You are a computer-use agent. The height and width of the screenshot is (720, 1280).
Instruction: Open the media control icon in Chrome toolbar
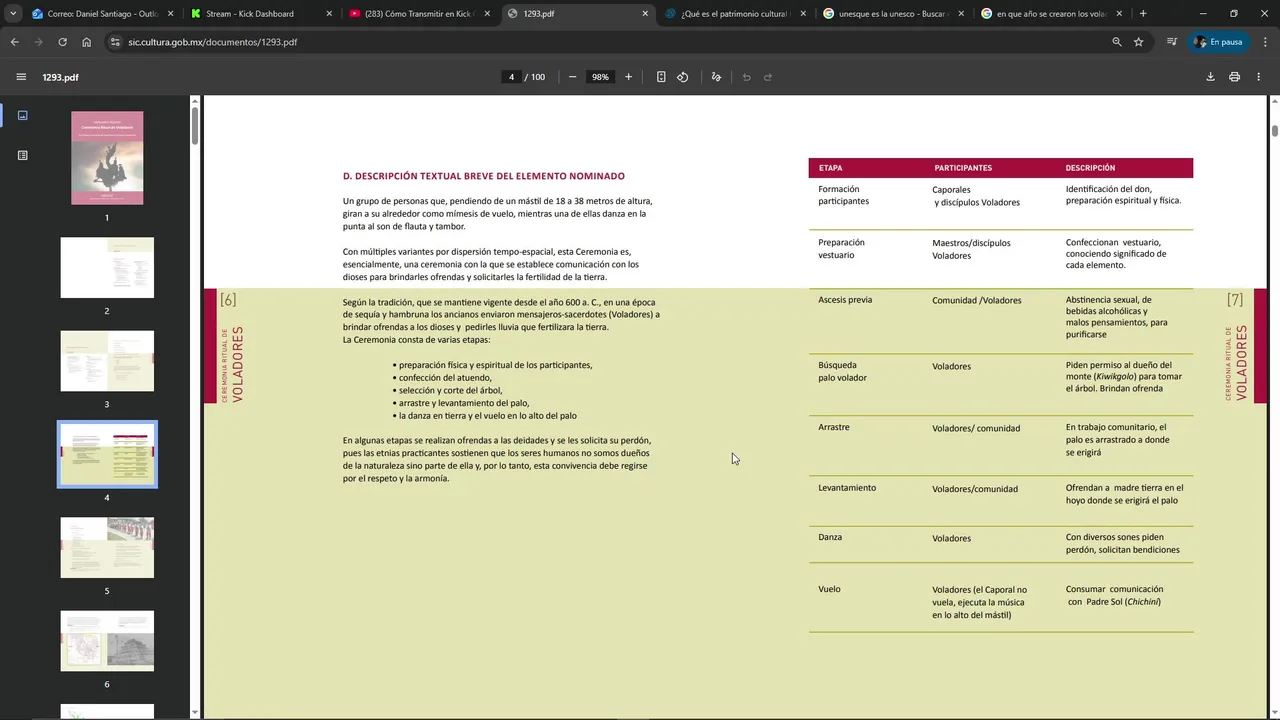coord(1171,42)
